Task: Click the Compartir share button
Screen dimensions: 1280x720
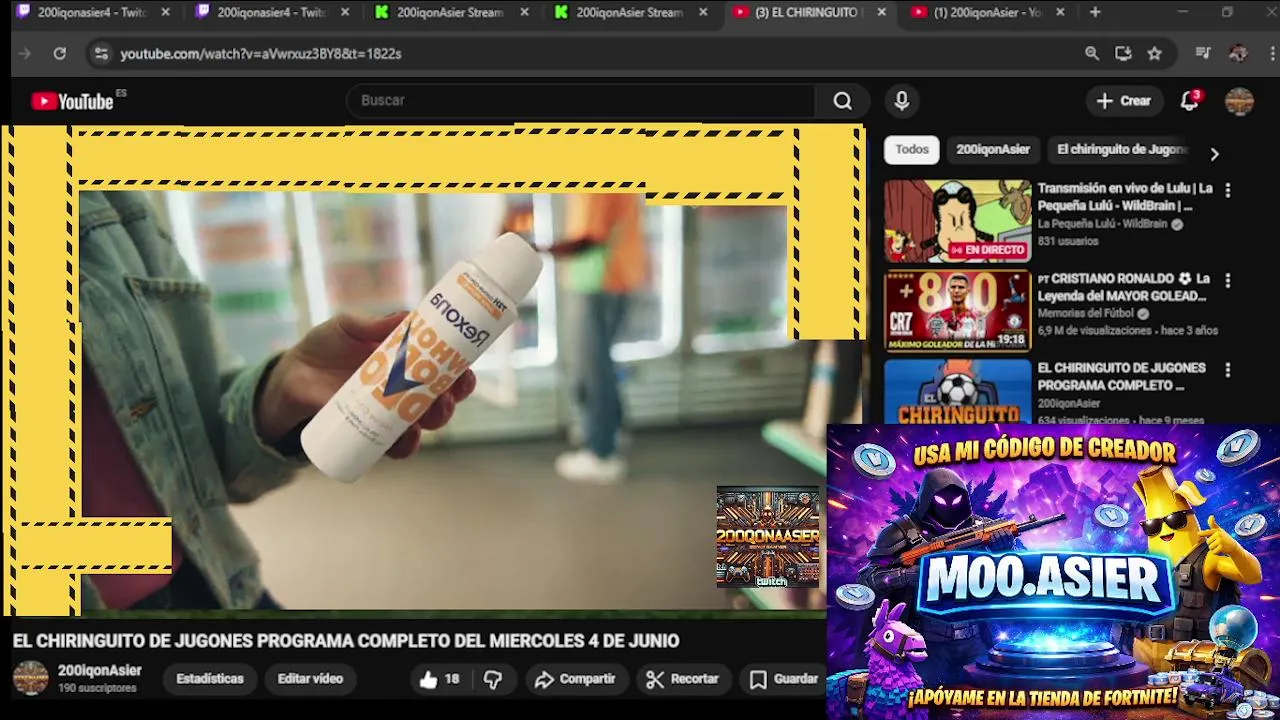Action: pos(575,679)
